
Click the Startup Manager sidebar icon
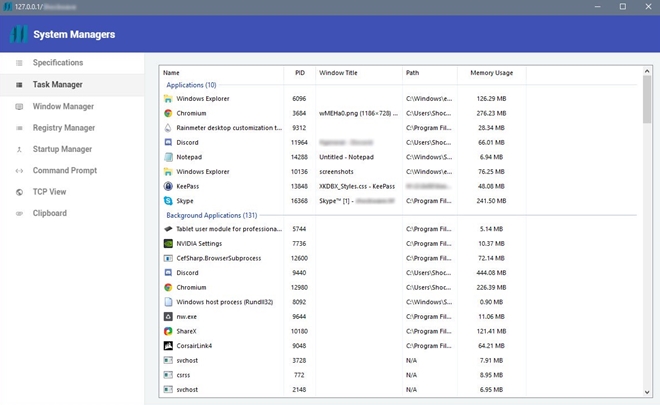tap(19, 149)
